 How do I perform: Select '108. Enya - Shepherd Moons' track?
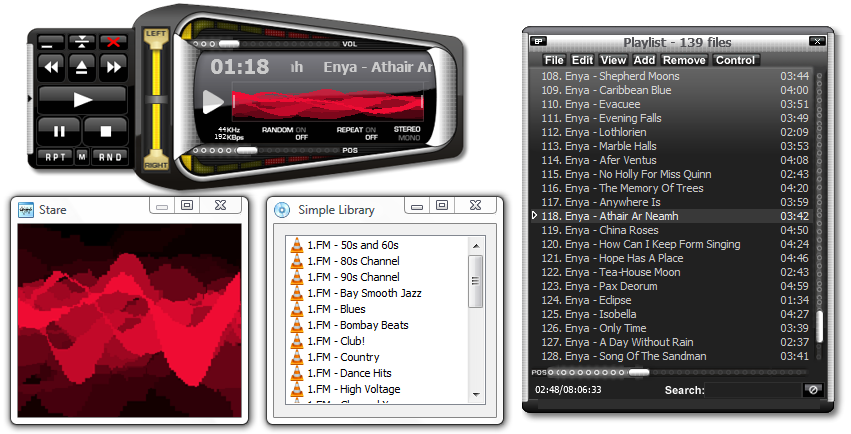point(675,76)
